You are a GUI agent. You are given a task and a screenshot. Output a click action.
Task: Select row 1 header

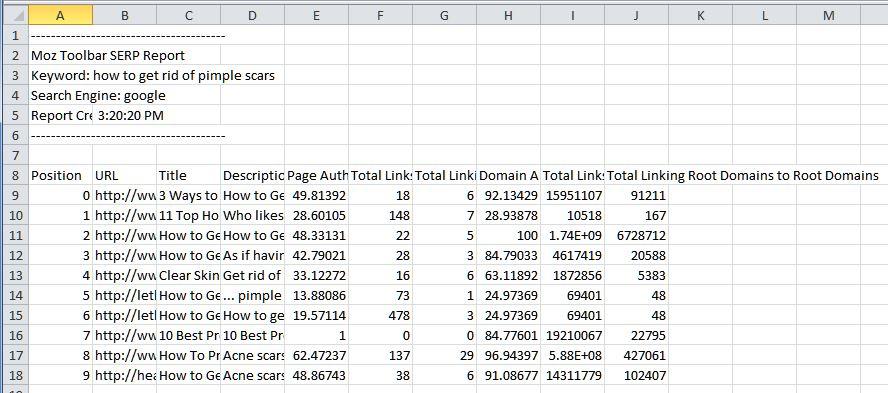[x=15, y=36]
